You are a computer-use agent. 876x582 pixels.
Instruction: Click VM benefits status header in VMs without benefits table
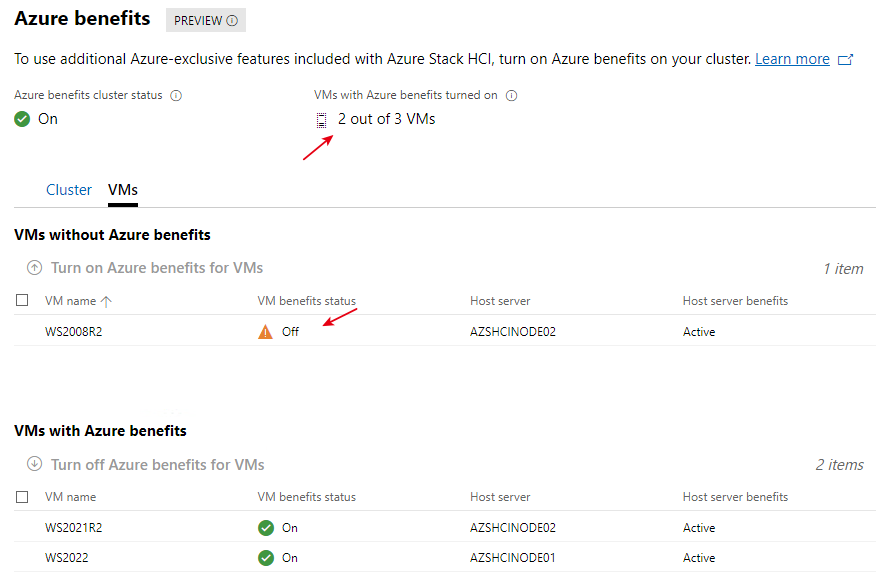tap(306, 301)
